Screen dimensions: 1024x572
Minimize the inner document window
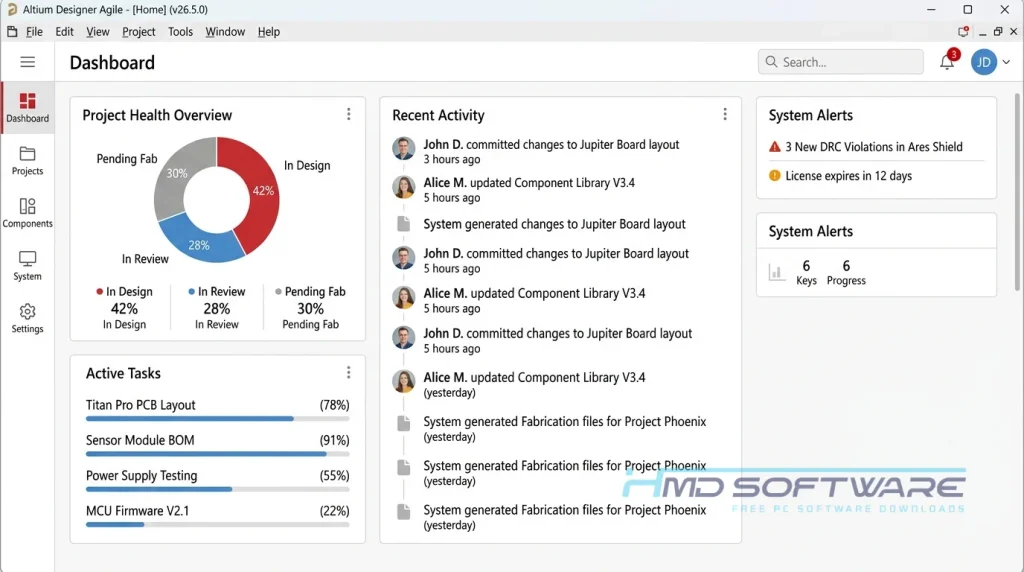pyautogui.click(x=982, y=32)
